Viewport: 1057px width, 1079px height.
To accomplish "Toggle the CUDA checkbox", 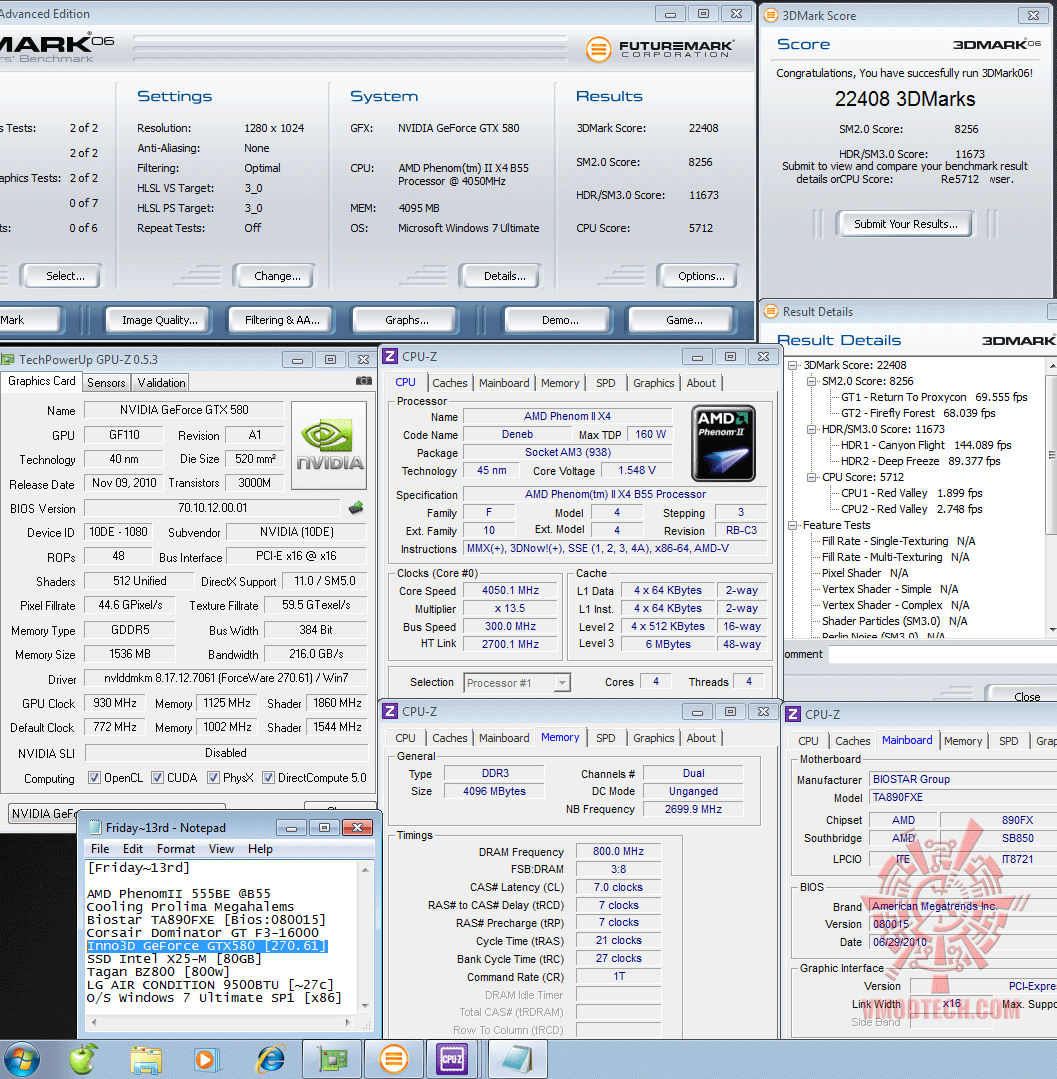I will (155, 778).
